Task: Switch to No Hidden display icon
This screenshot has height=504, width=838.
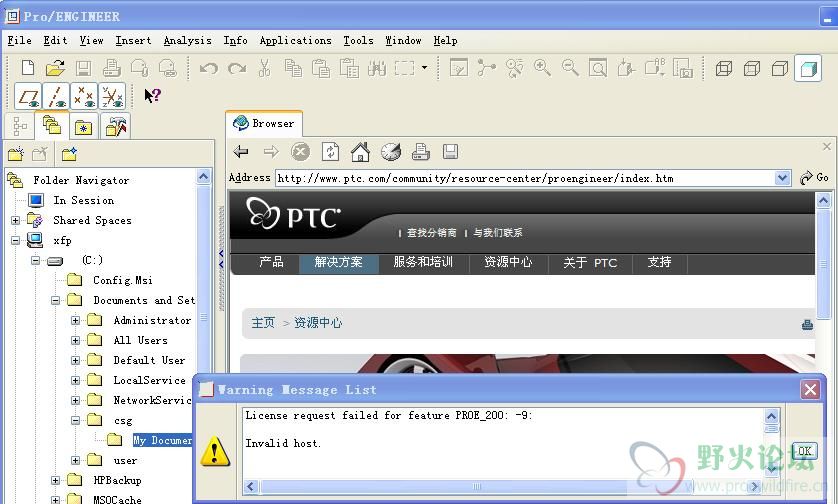Action: click(780, 68)
